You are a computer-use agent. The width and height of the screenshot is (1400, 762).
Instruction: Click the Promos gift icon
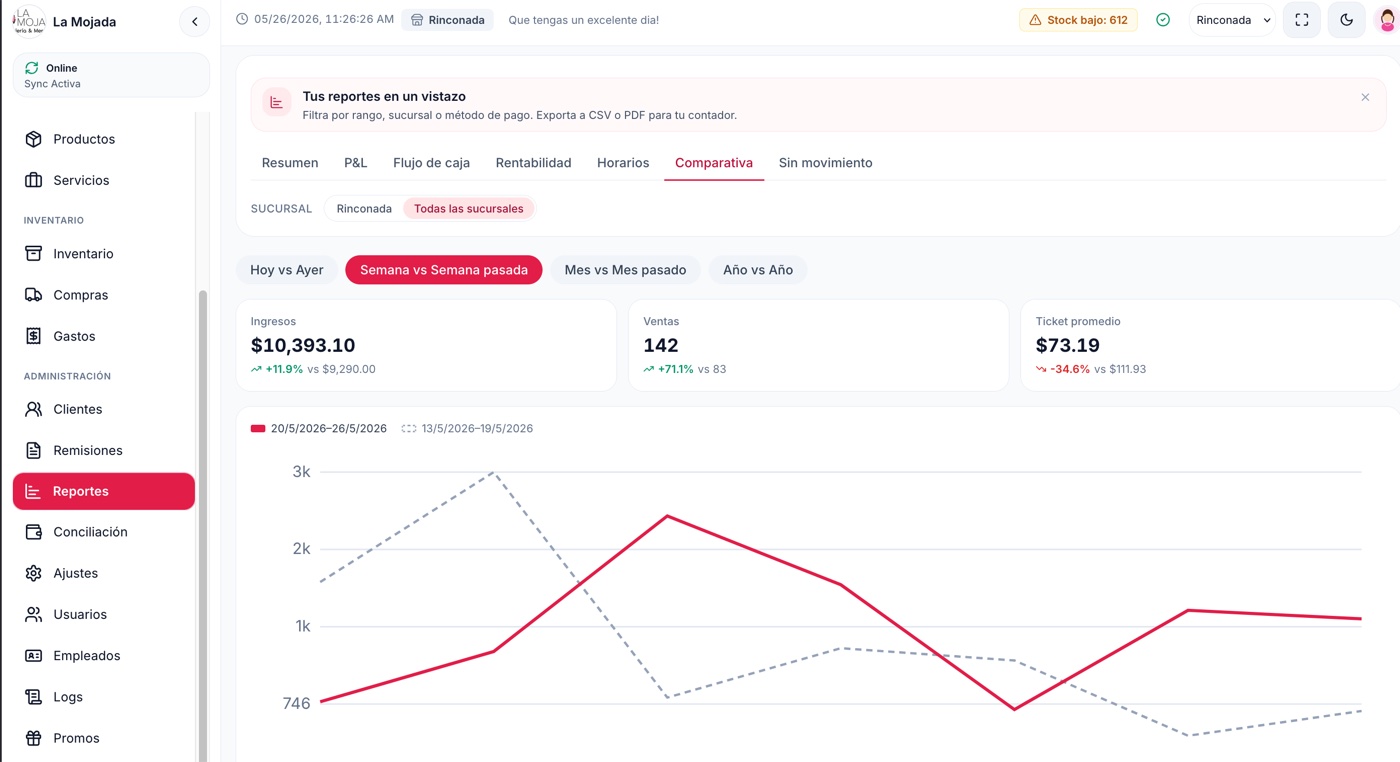[34, 738]
